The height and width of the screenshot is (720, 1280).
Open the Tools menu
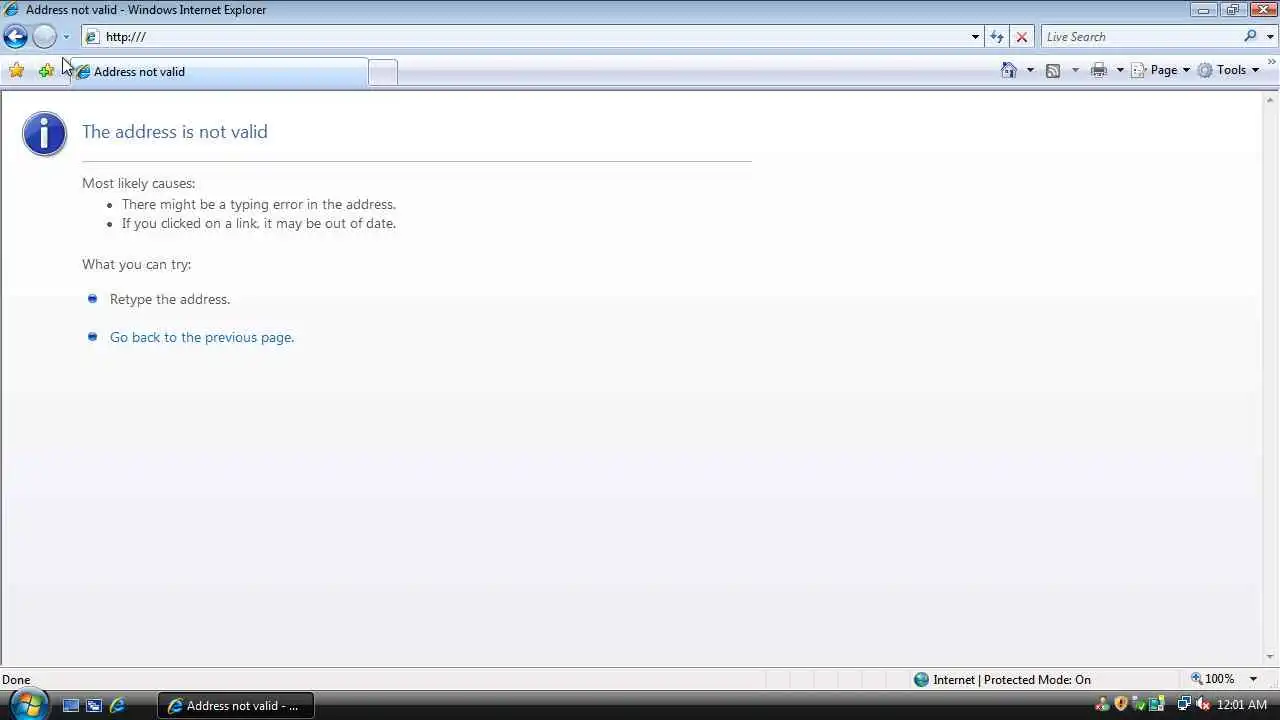[1228, 70]
